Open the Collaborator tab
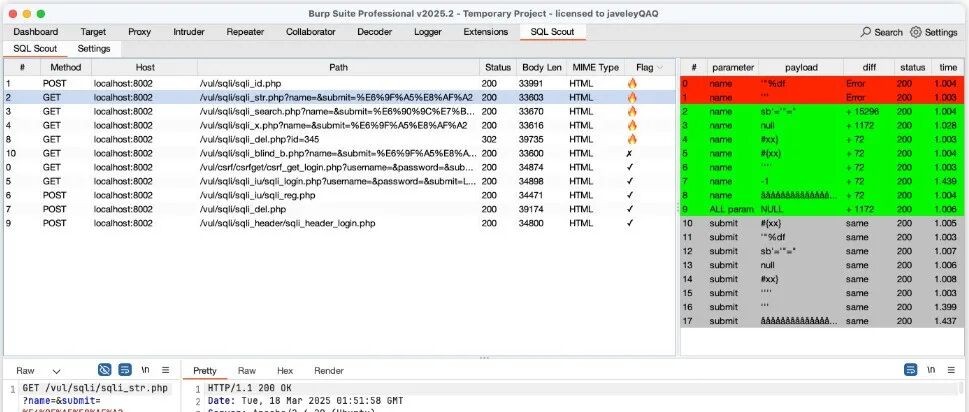969x412 pixels. coord(311,32)
